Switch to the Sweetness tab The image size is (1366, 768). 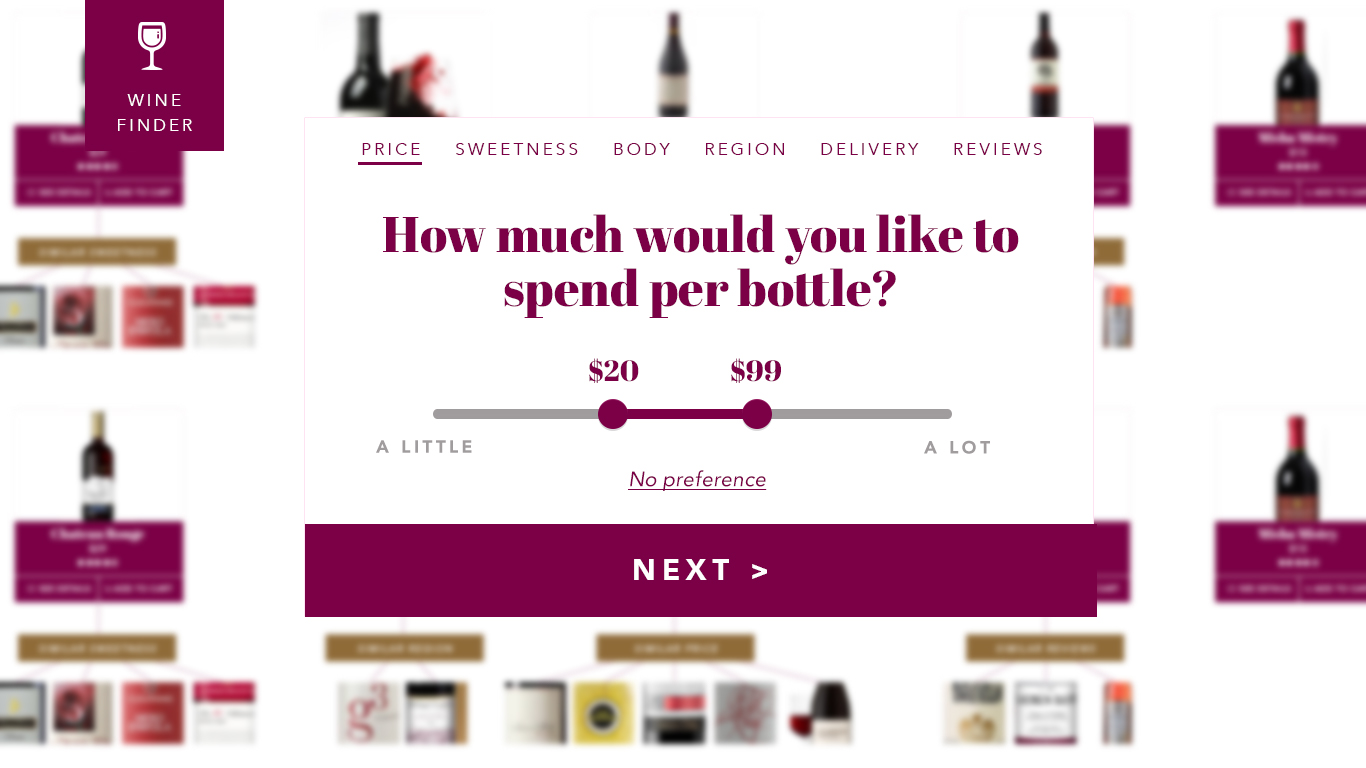coord(517,149)
